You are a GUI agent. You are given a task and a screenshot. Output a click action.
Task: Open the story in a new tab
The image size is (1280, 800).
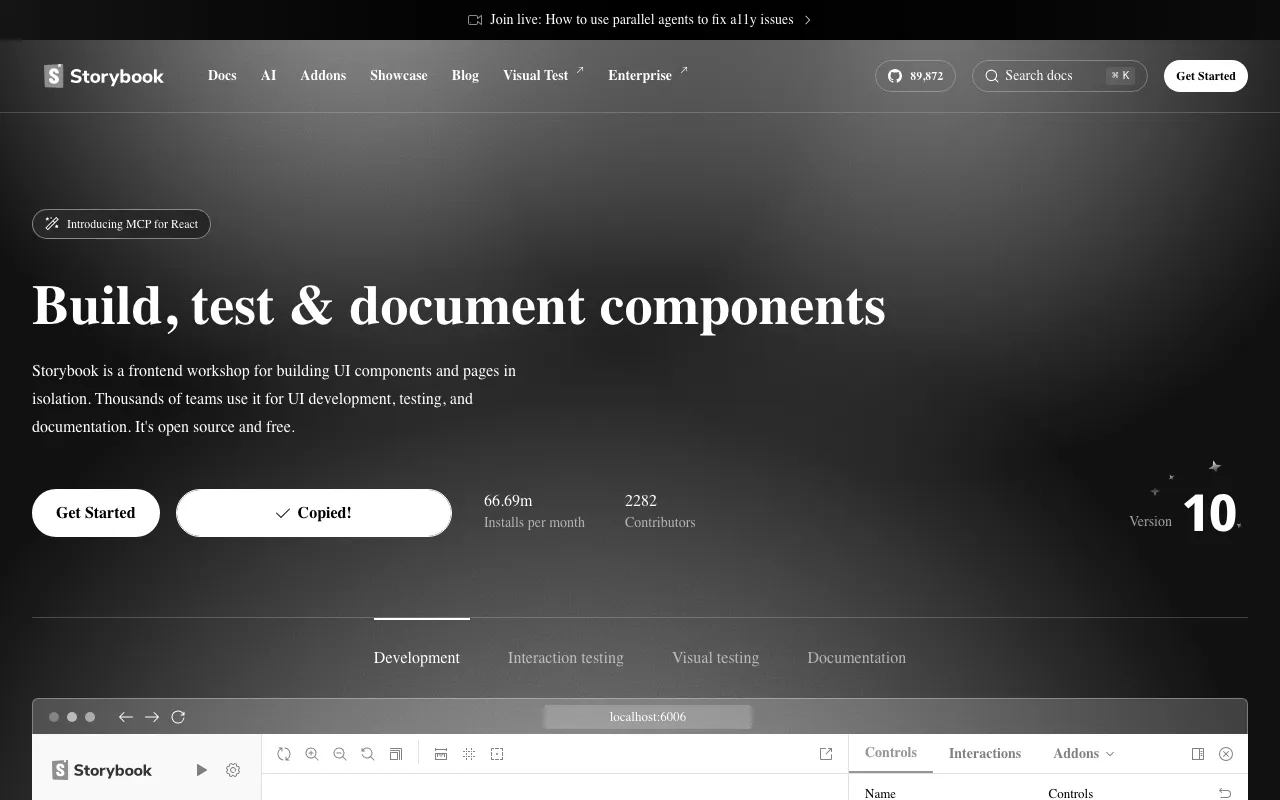826,754
